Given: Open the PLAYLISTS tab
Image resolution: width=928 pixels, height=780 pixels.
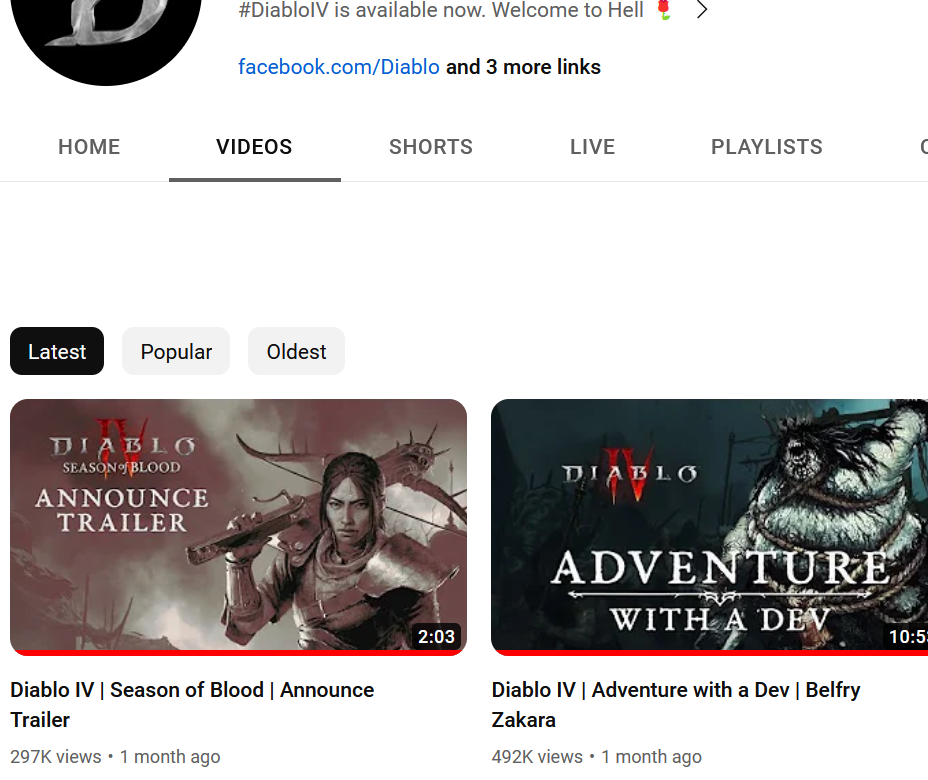Looking at the screenshot, I should [x=766, y=147].
